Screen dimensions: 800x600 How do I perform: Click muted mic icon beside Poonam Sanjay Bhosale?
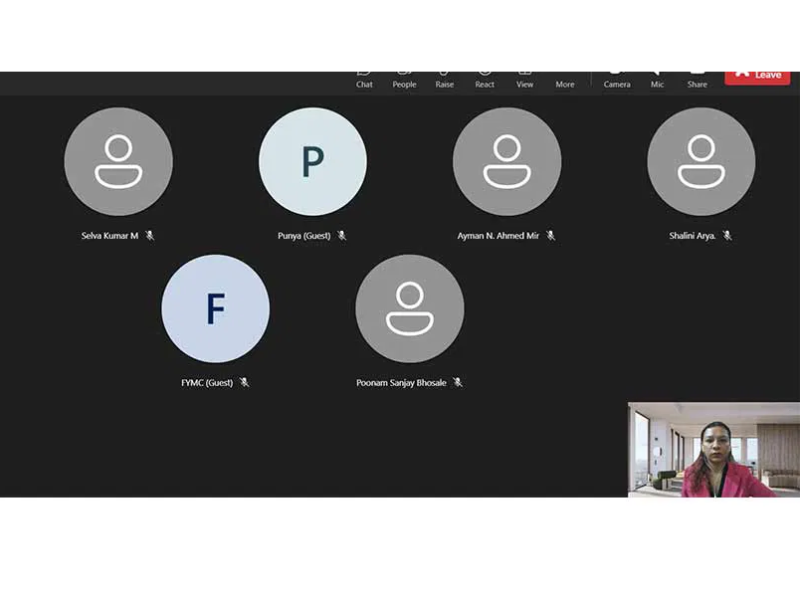[x=458, y=382]
